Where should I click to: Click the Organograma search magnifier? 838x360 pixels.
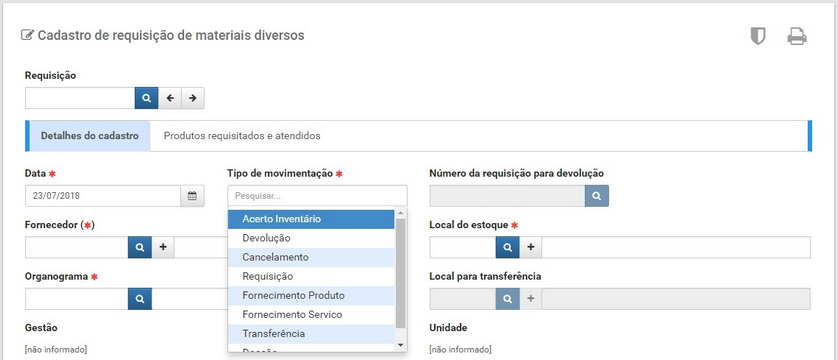tap(140, 299)
